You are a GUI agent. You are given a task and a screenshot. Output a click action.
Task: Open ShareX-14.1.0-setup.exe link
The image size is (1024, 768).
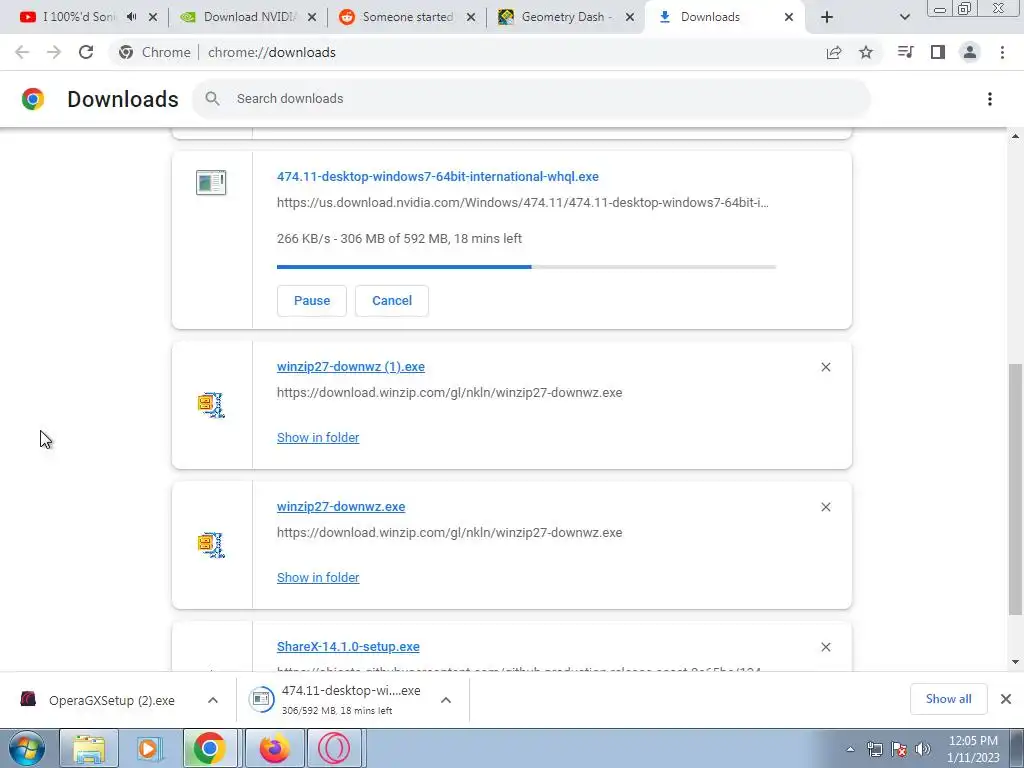[x=348, y=647]
